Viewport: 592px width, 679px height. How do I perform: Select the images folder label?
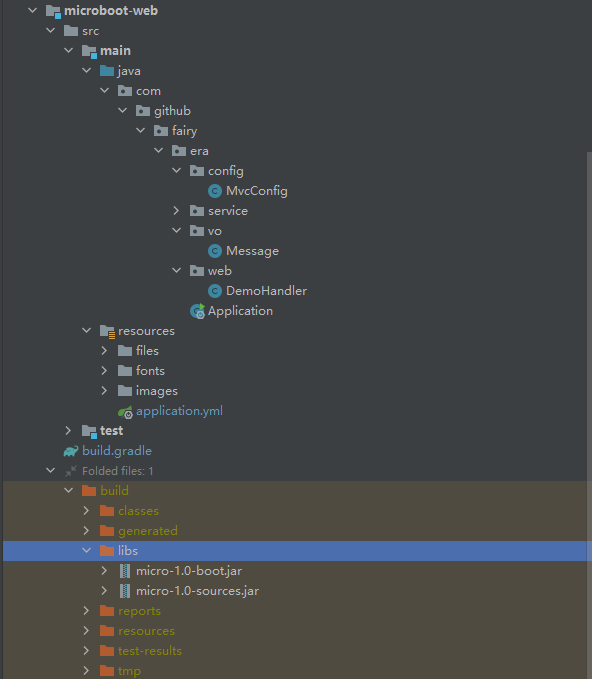coord(157,391)
